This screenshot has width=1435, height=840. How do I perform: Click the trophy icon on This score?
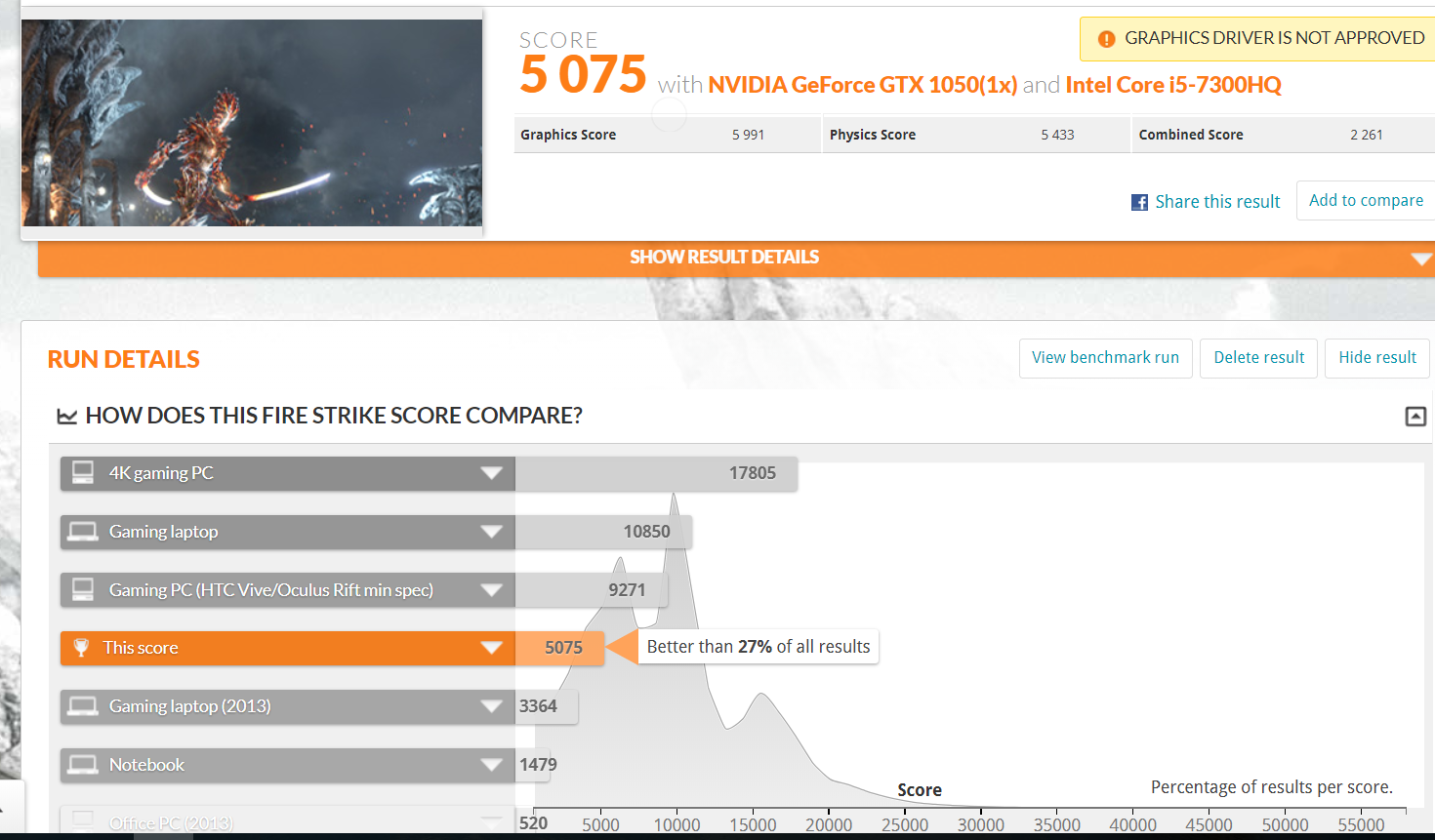point(81,648)
